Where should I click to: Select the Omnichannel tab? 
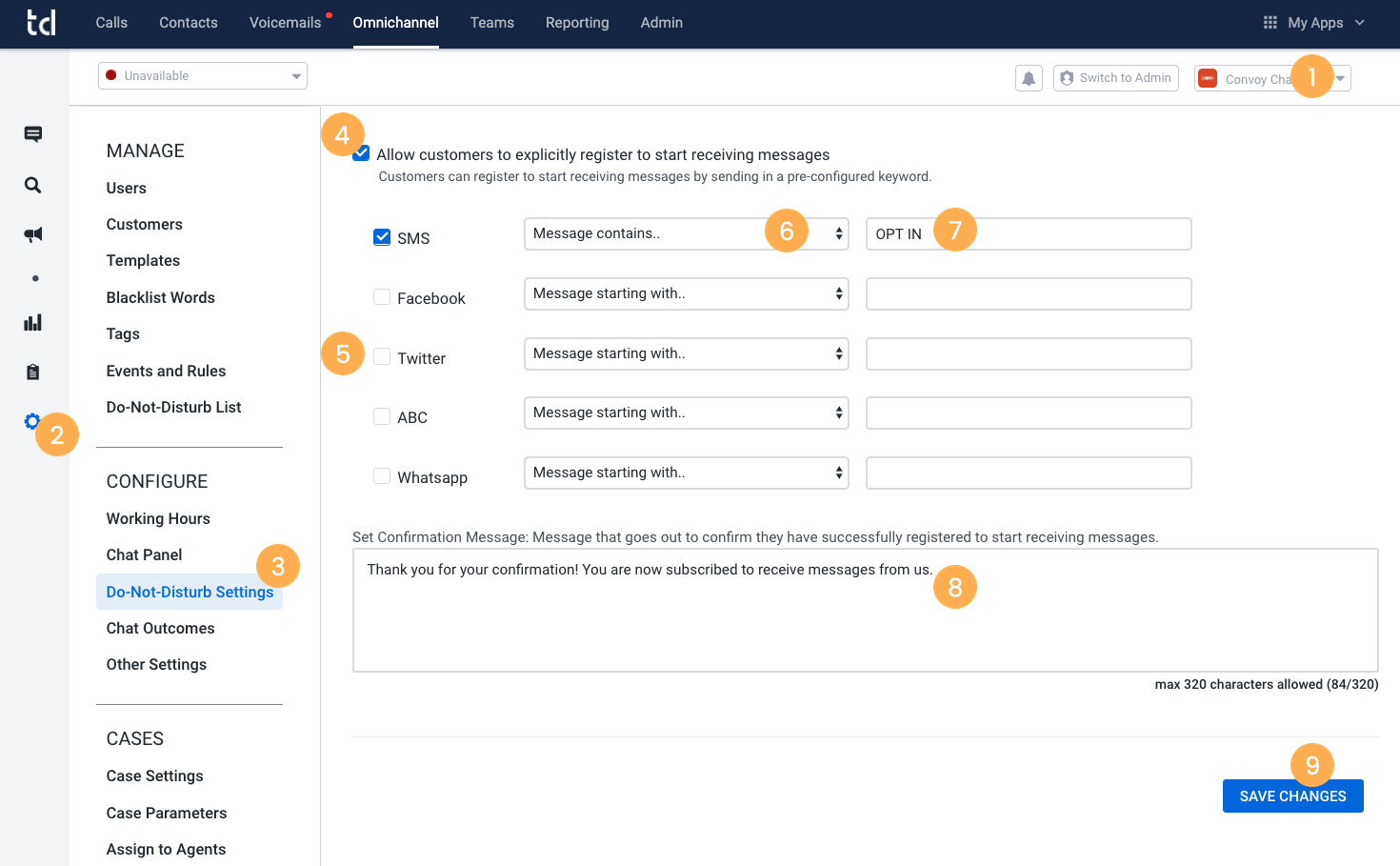coord(396,23)
